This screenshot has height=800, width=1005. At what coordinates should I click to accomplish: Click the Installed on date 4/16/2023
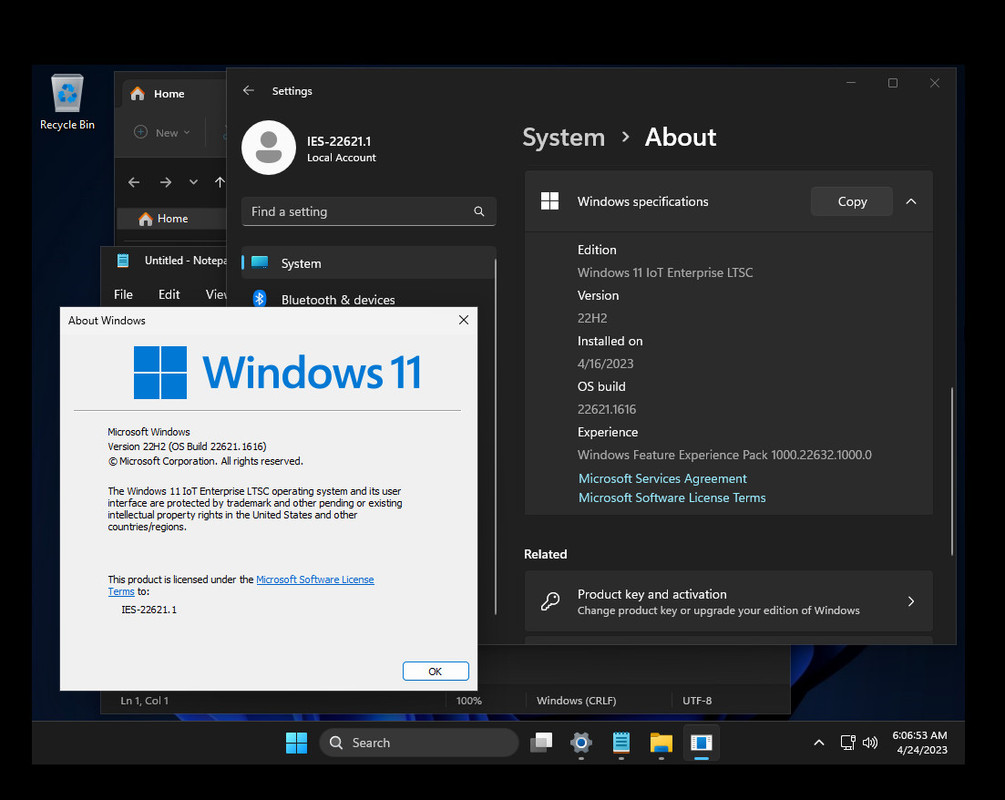click(x=605, y=363)
